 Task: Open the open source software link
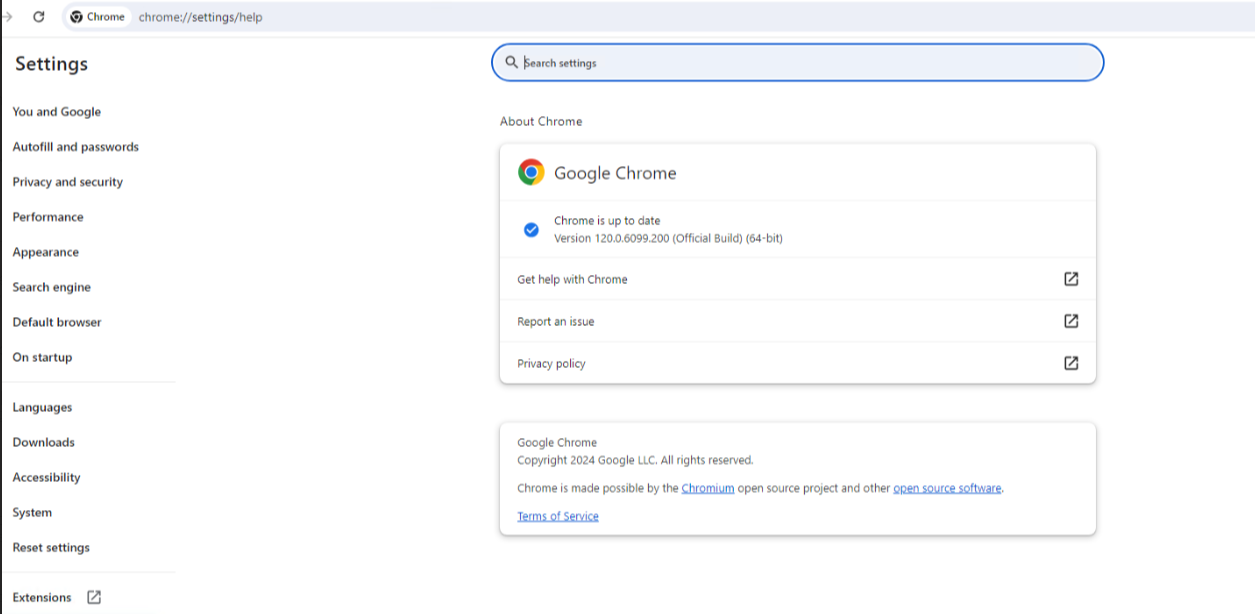[x=947, y=488]
